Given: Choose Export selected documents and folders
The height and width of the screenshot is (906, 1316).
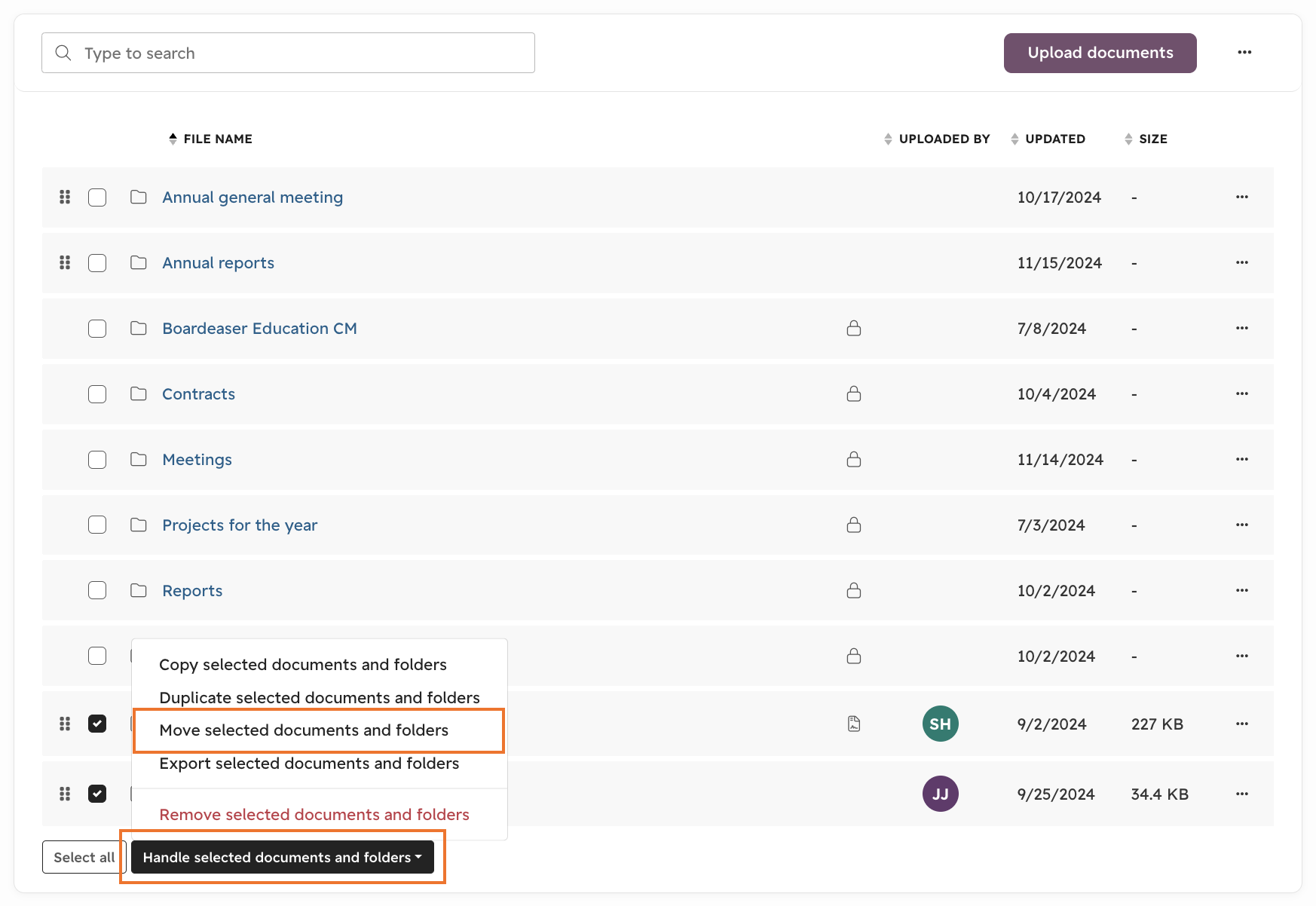Looking at the screenshot, I should coord(309,764).
